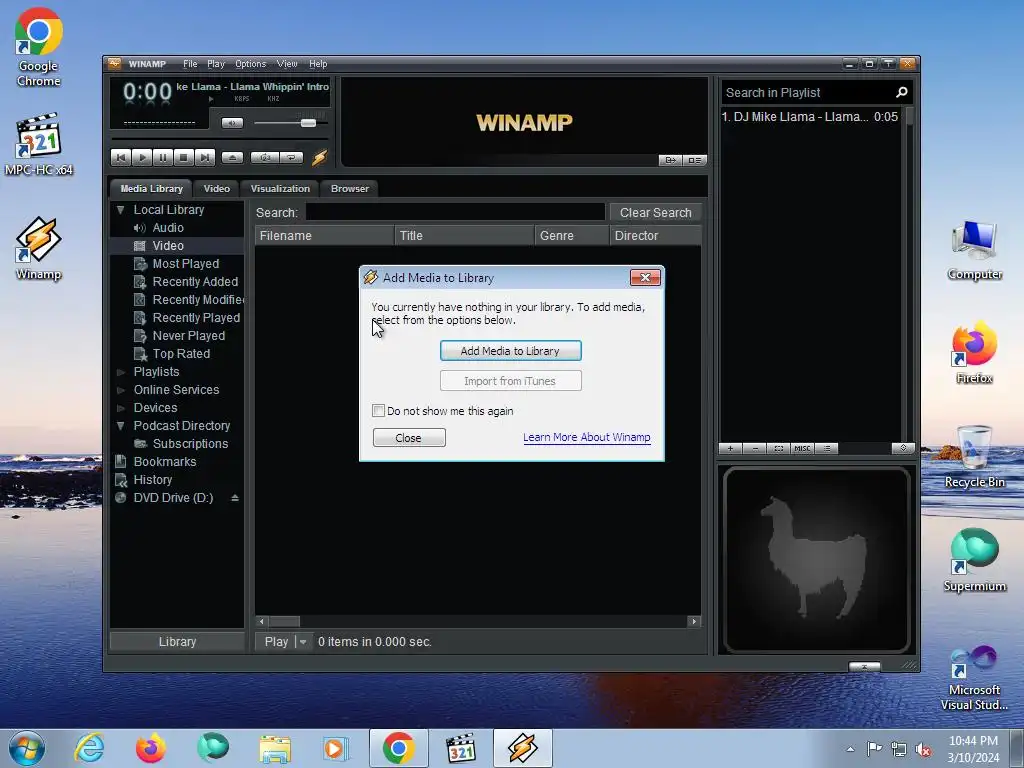Expand the Online Services tree node
This screenshot has width=1024, height=768.
120,390
